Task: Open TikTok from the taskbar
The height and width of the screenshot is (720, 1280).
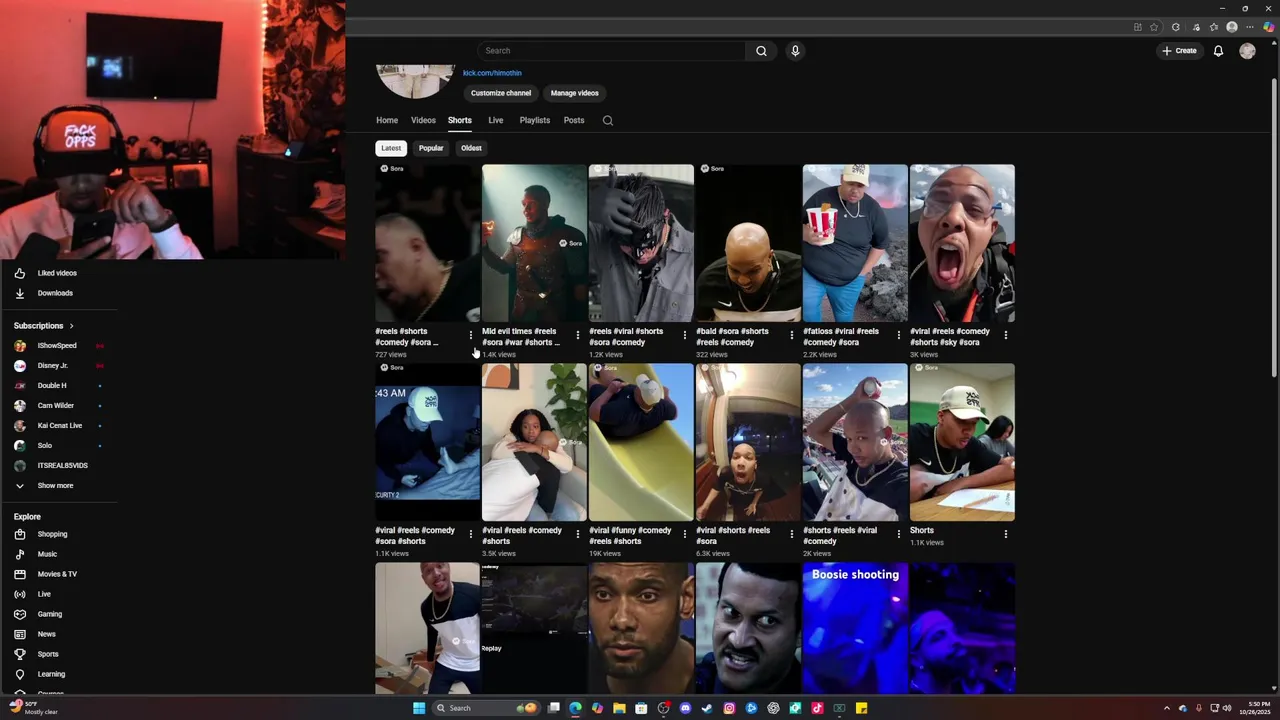Action: tap(817, 708)
